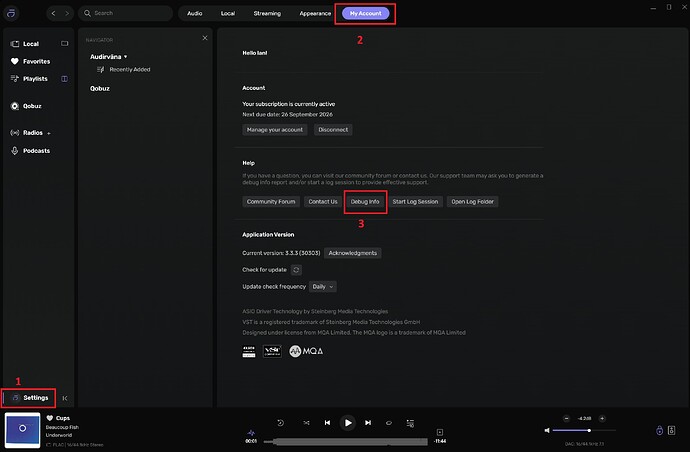Click the Disconnect button
Screen dimensions: 690x452
(333, 129)
